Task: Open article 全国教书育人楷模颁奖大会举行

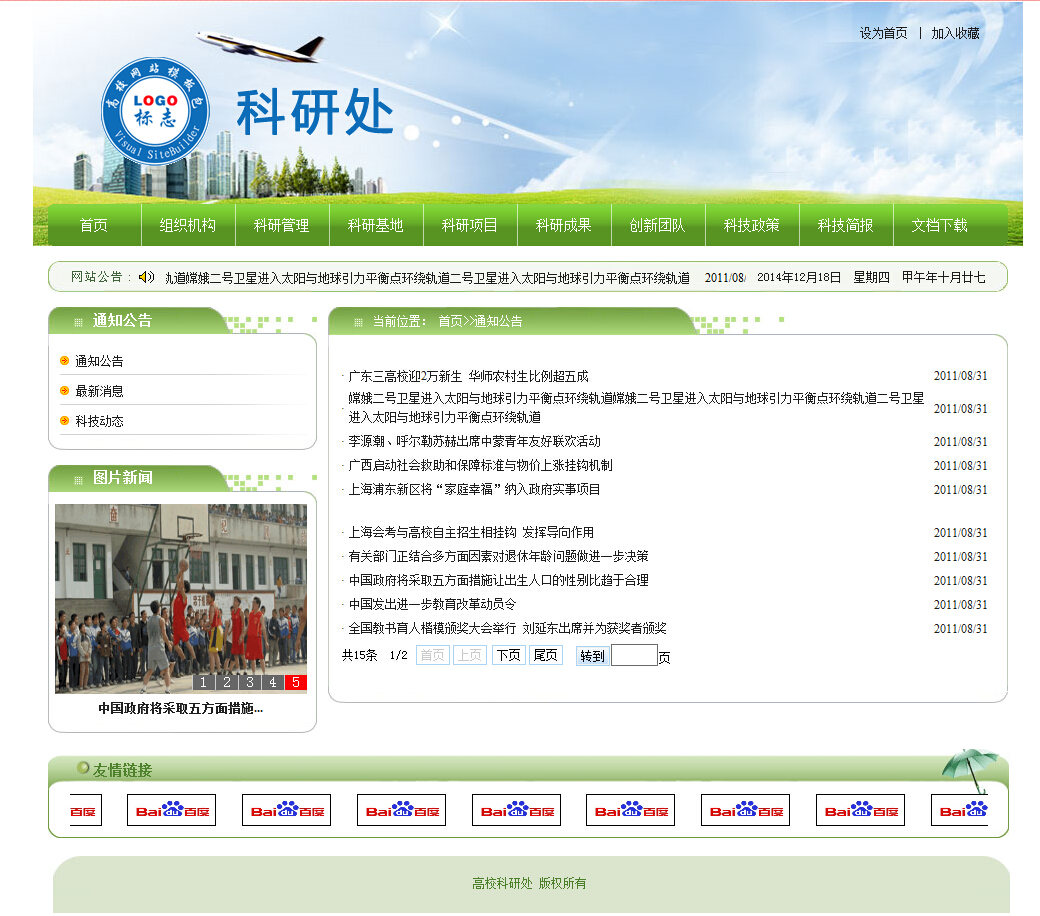Action: click(x=507, y=627)
